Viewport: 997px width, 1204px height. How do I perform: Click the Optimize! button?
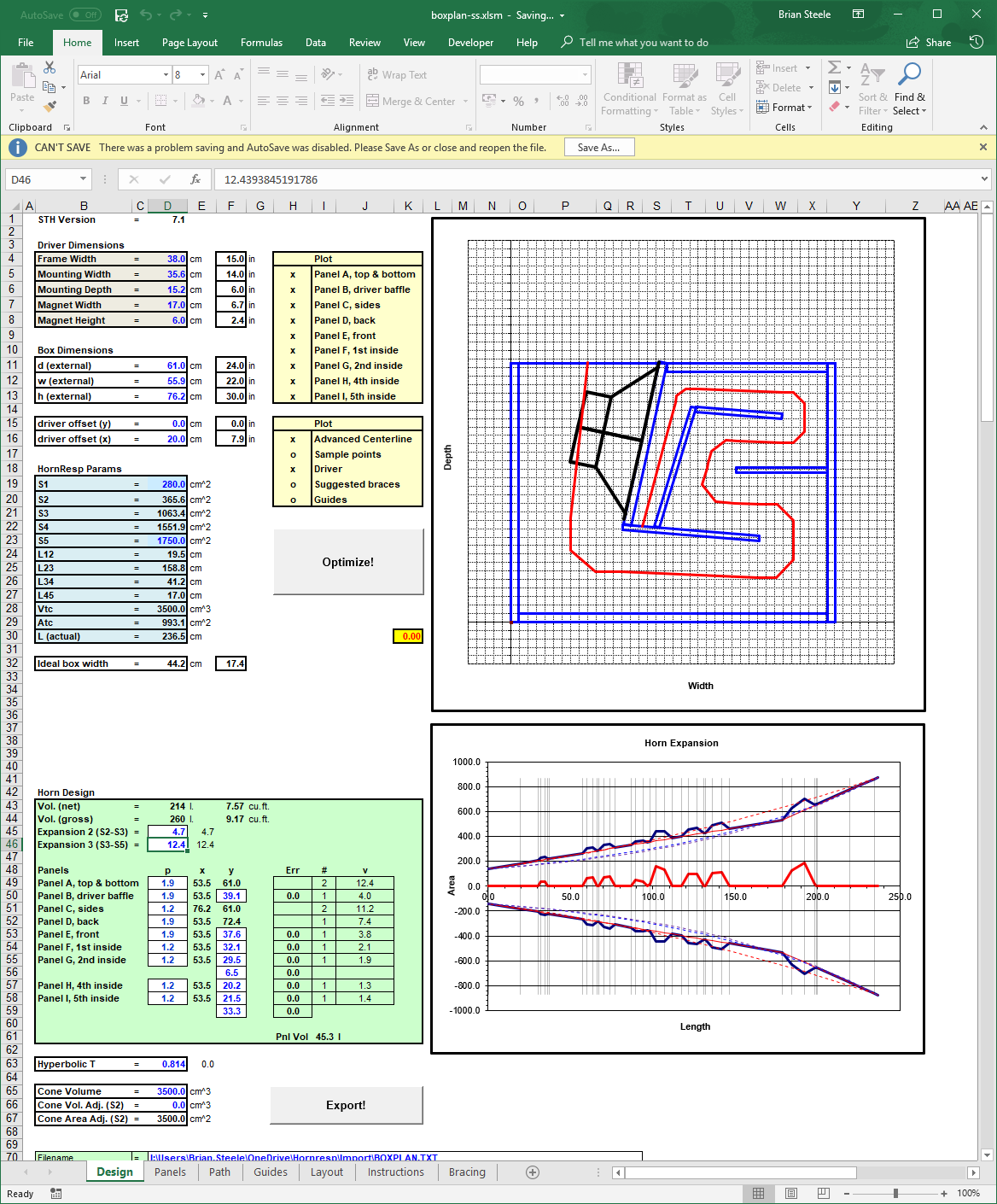tap(348, 562)
